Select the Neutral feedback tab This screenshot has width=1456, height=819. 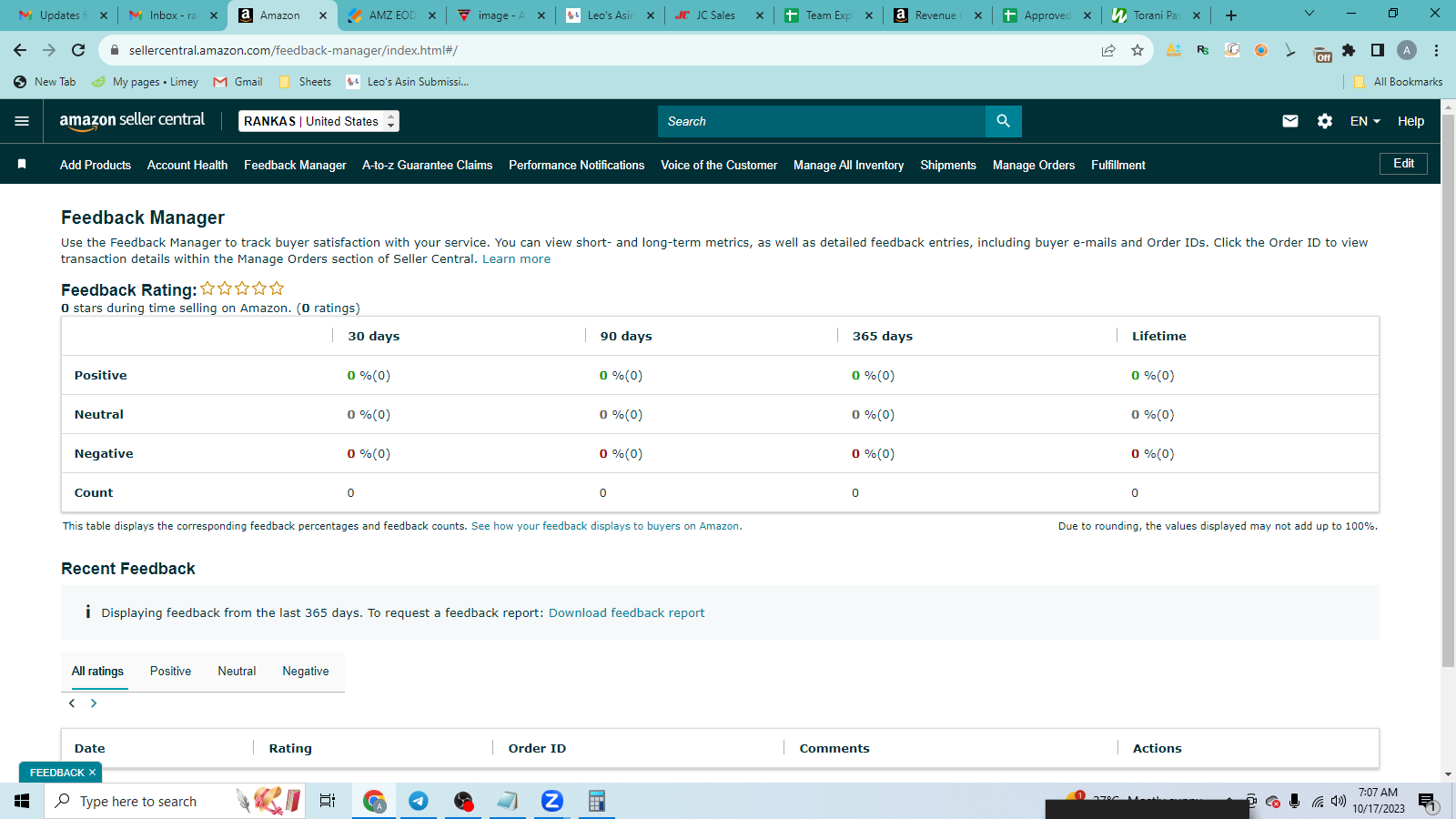tap(237, 672)
